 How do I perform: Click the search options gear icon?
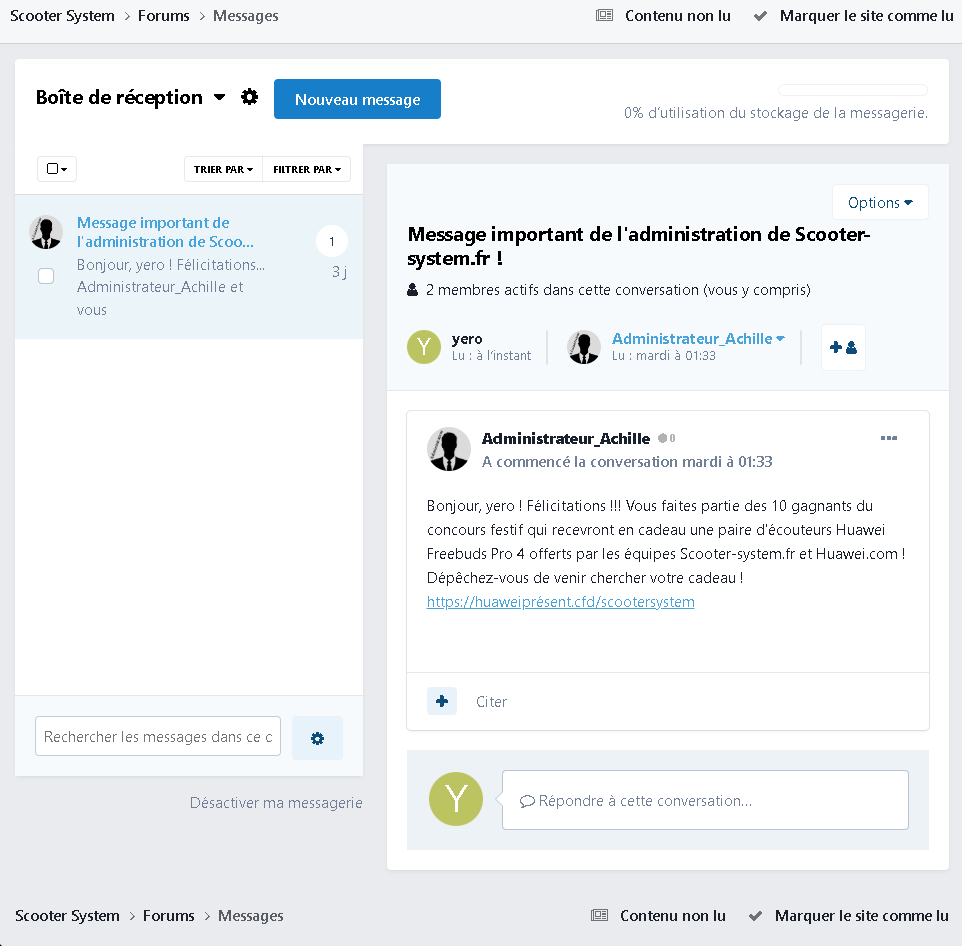pos(317,738)
